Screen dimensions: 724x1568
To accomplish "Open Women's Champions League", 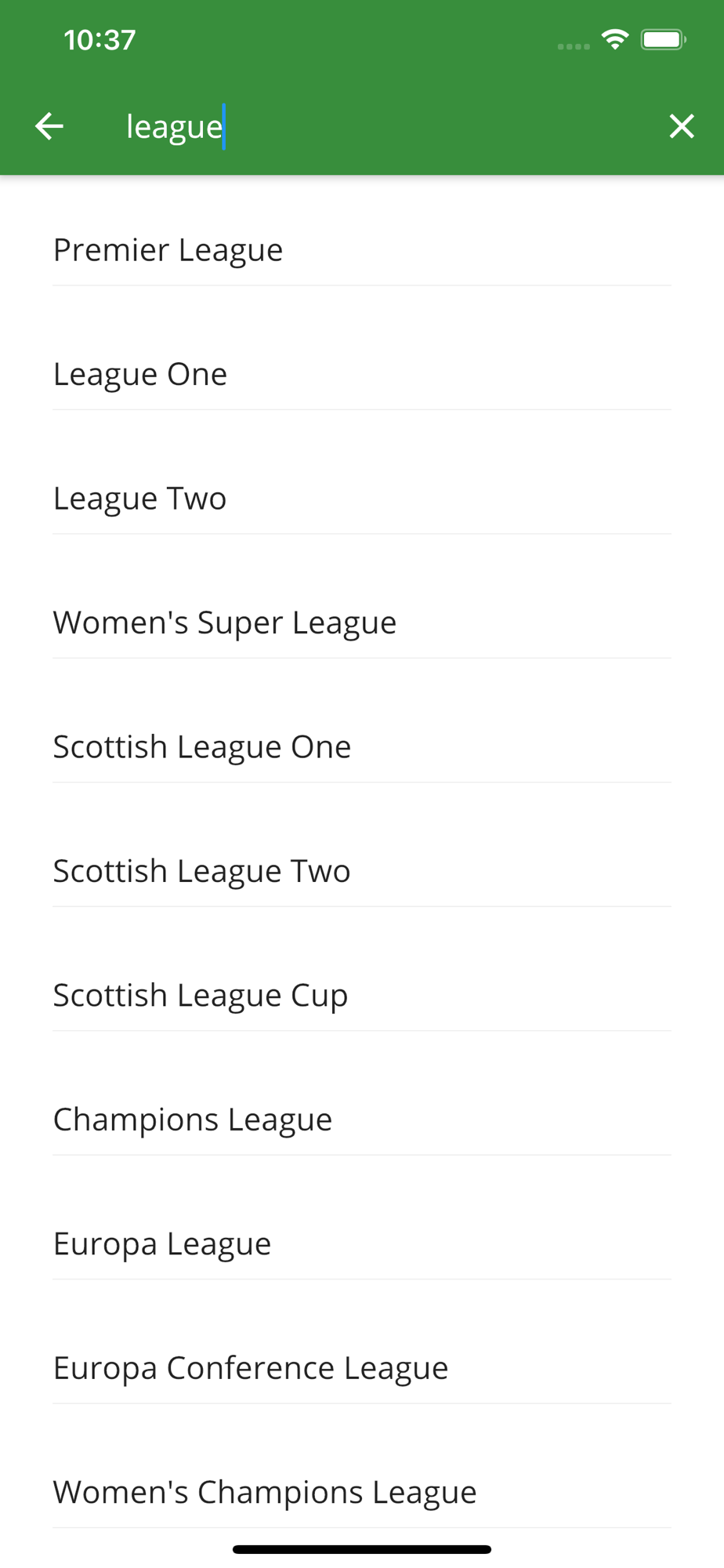I will pos(362,1493).
